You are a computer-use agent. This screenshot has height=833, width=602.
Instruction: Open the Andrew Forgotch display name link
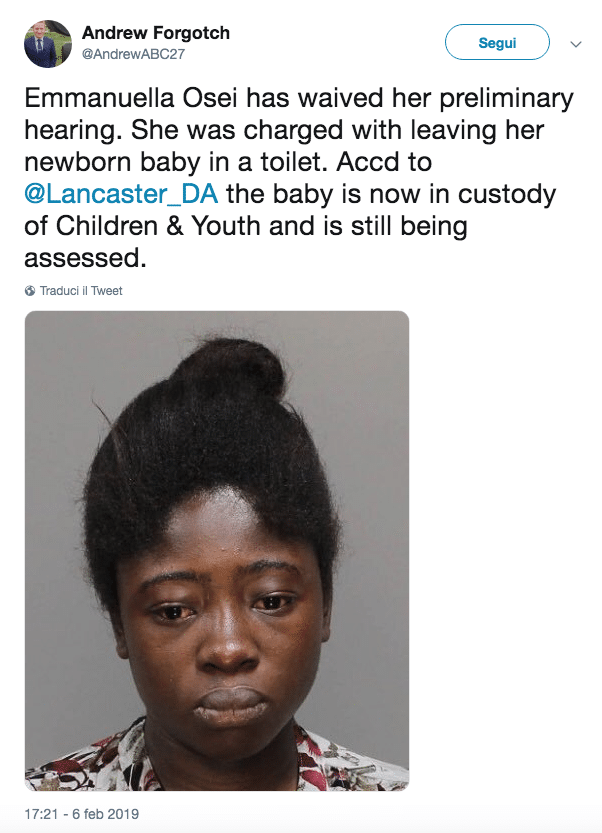[x=156, y=33]
